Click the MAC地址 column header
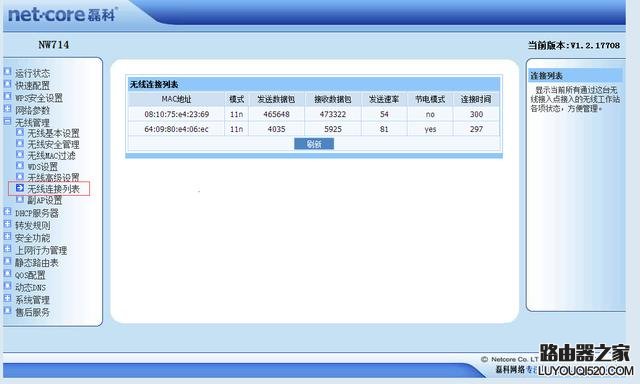This screenshot has width=640, height=384. 176,99
